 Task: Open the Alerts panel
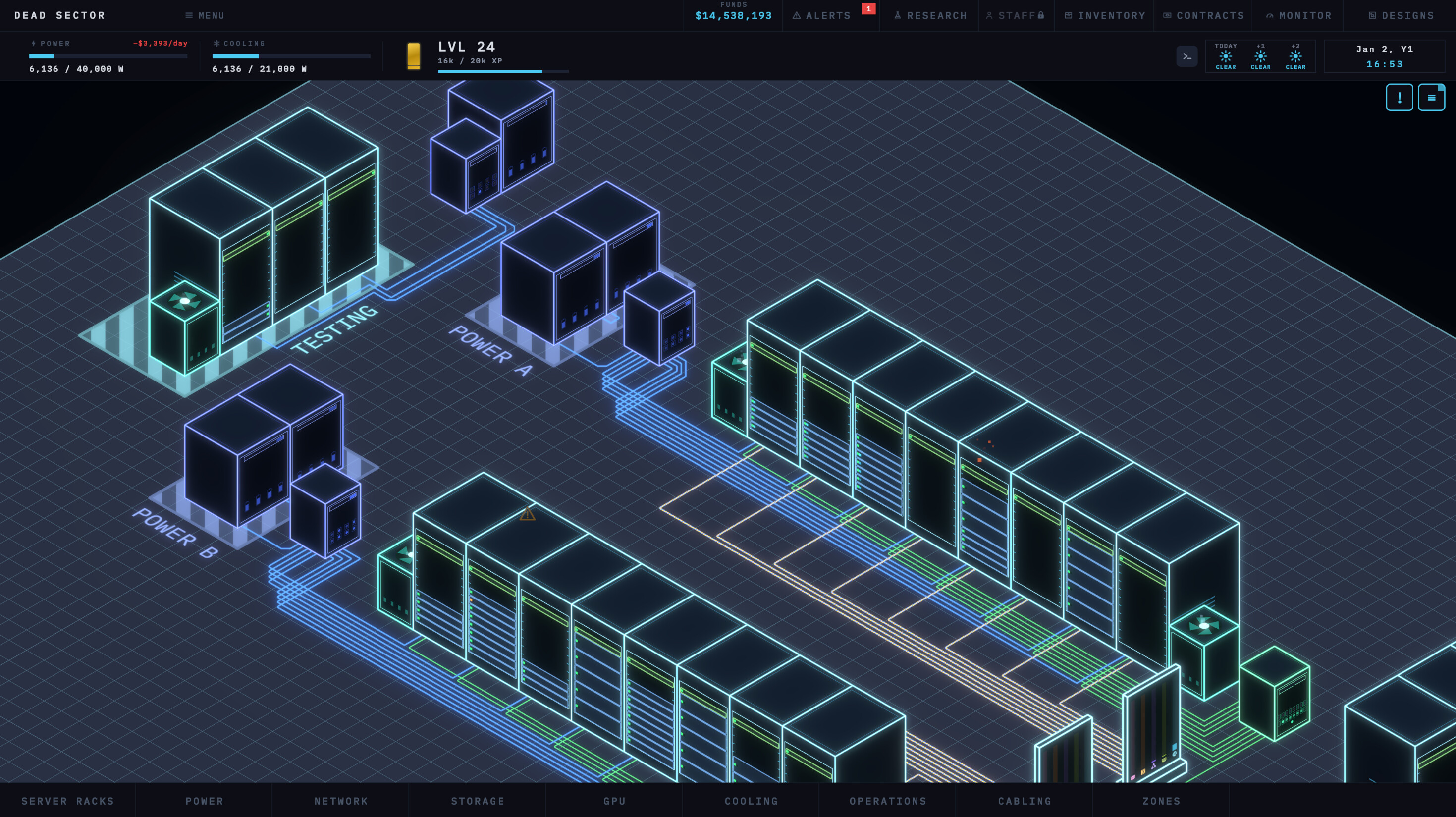822,16
